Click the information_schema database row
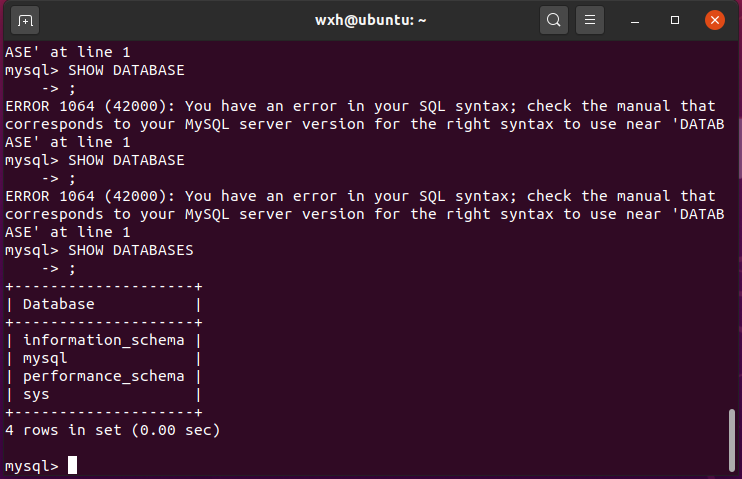Image resolution: width=742 pixels, height=479 pixels. 103,340
